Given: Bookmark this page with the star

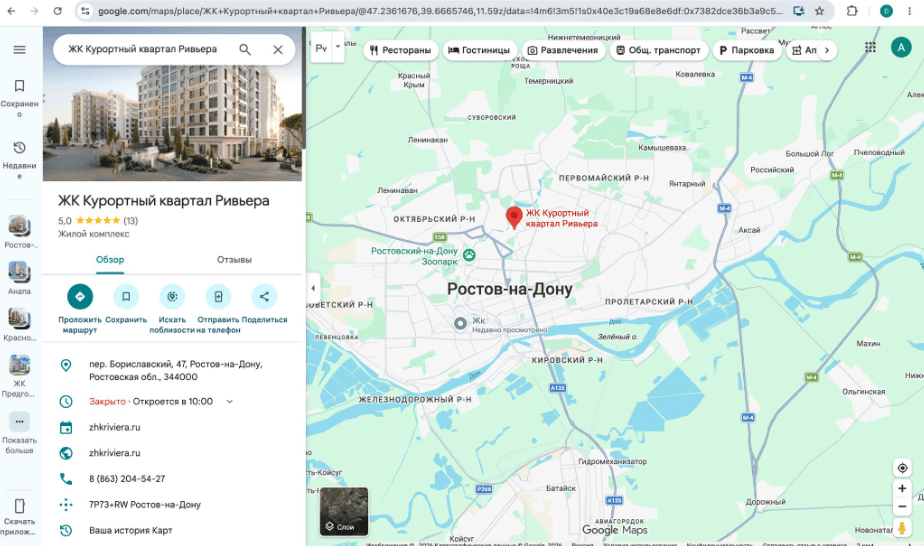Looking at the screenshot, I should tap(819, 11).
